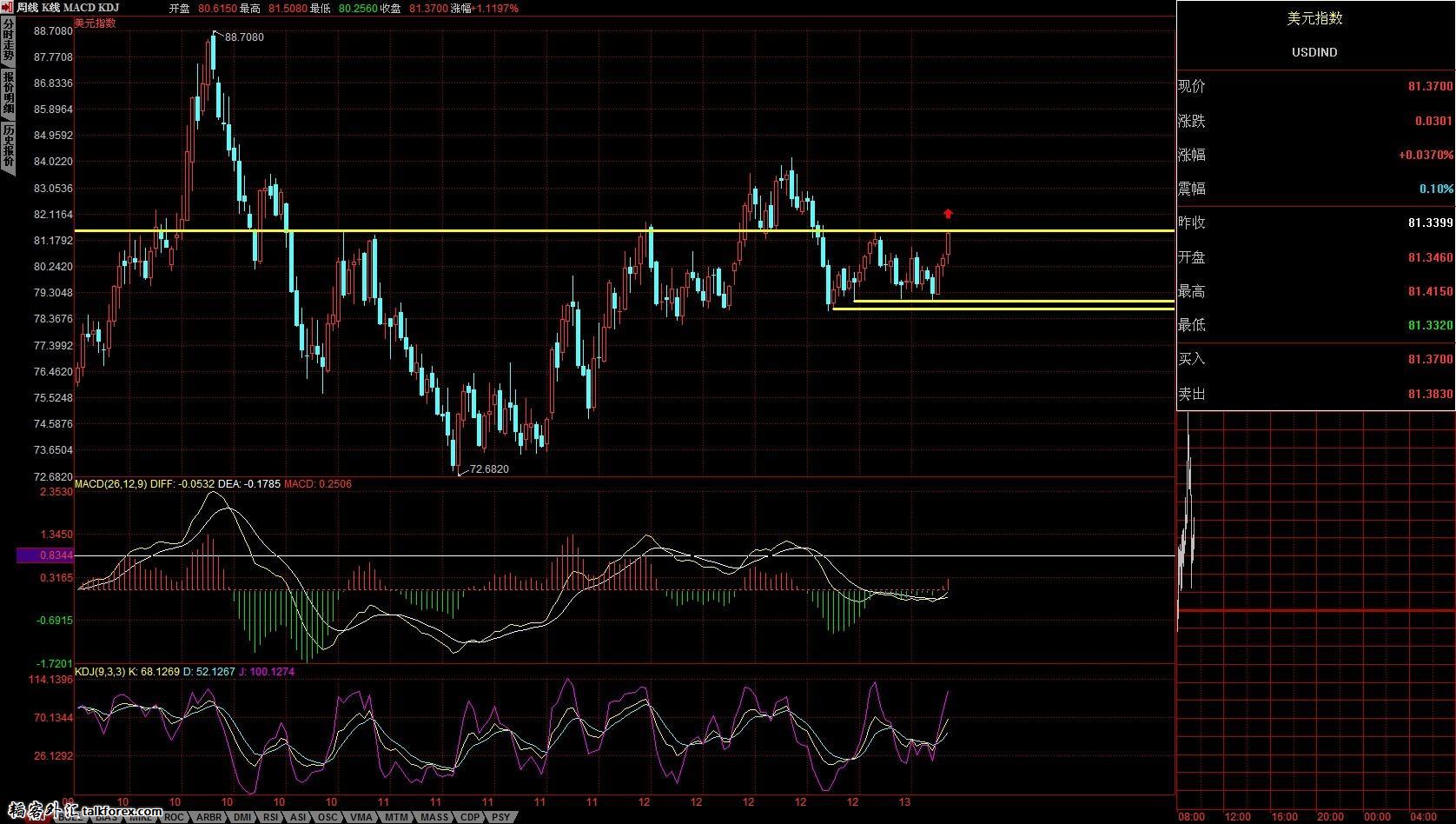Click header 最低 value 80.2560
Viewport: 1456px width, 824px height.
point(358,8)
